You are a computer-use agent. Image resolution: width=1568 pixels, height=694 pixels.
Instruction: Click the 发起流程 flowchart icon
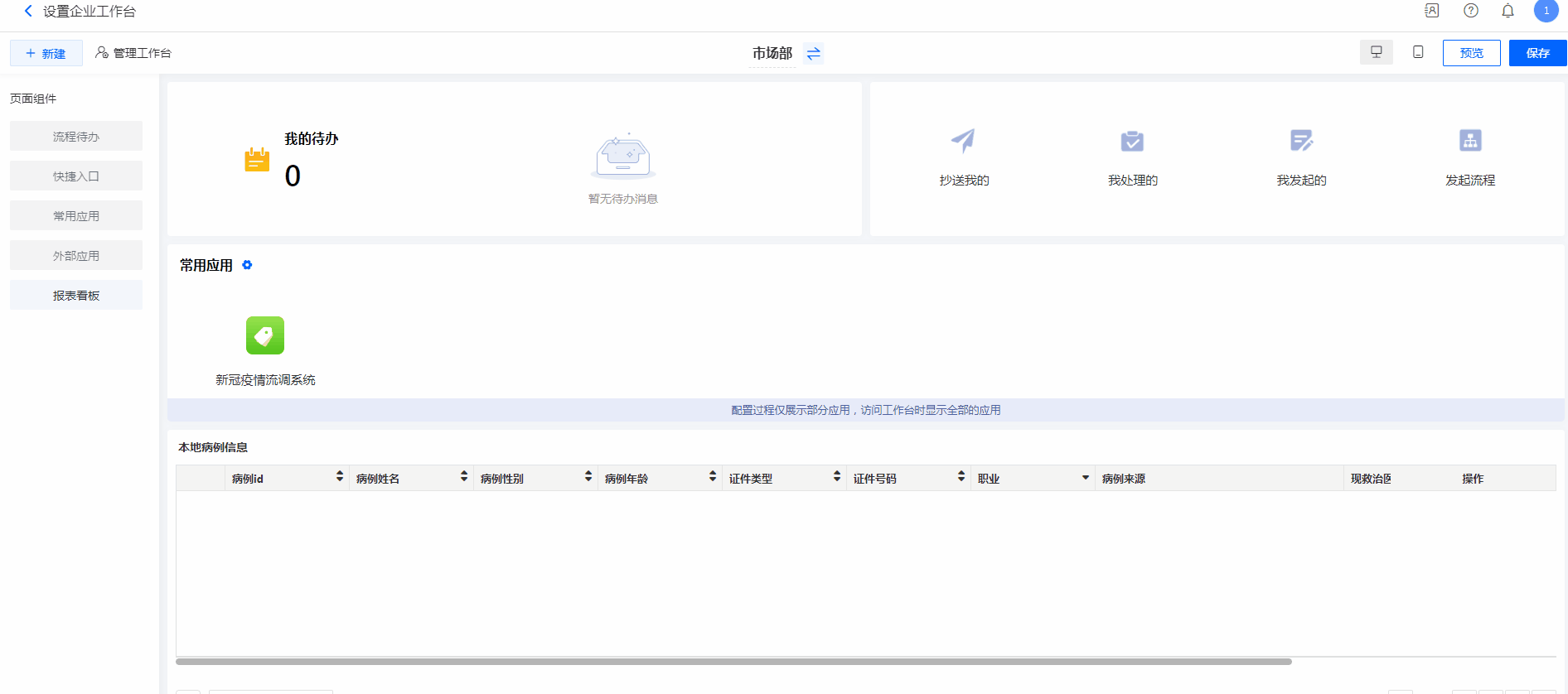[1470, 141]
